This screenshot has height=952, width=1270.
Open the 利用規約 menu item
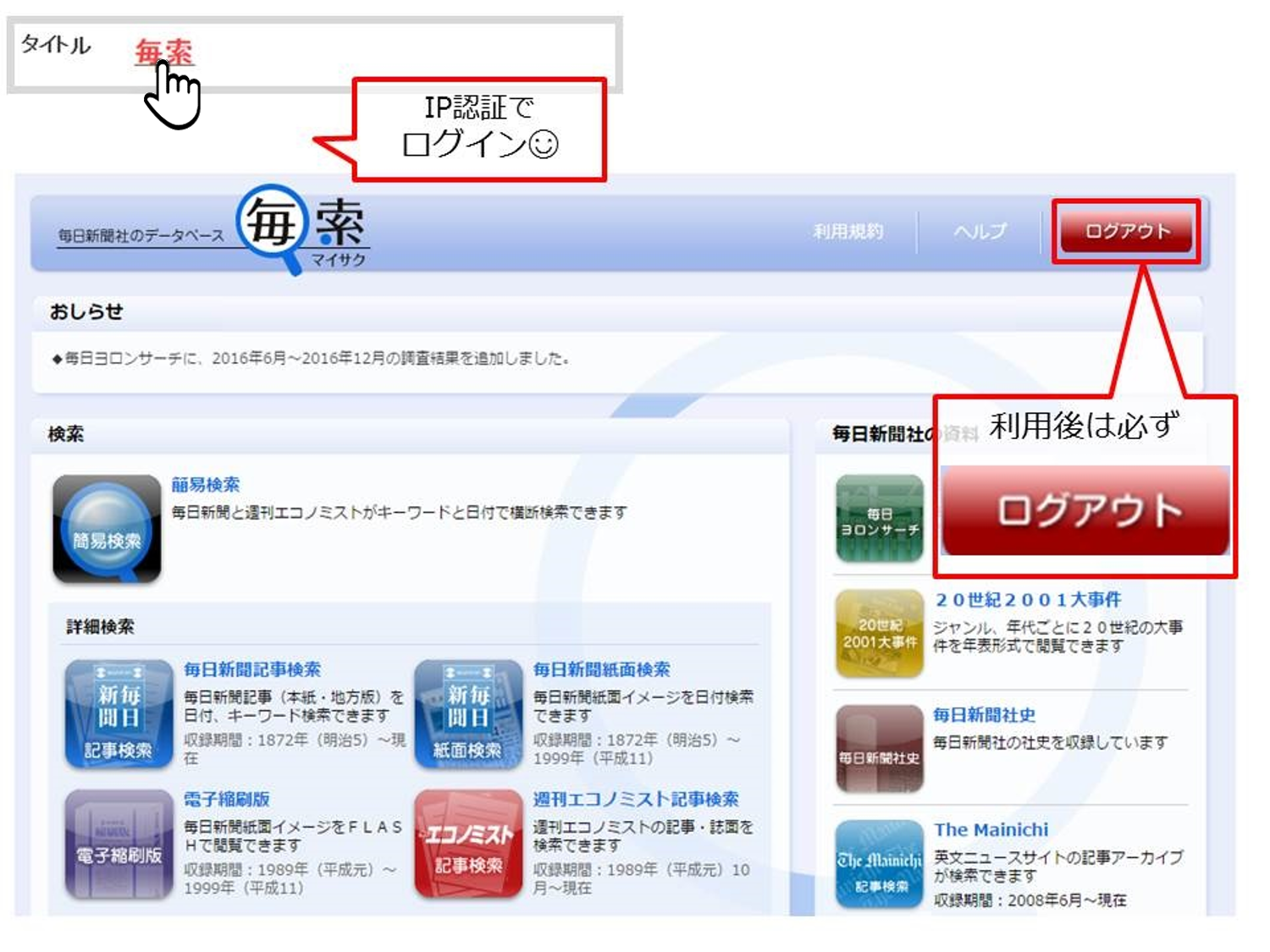(848, 231)
